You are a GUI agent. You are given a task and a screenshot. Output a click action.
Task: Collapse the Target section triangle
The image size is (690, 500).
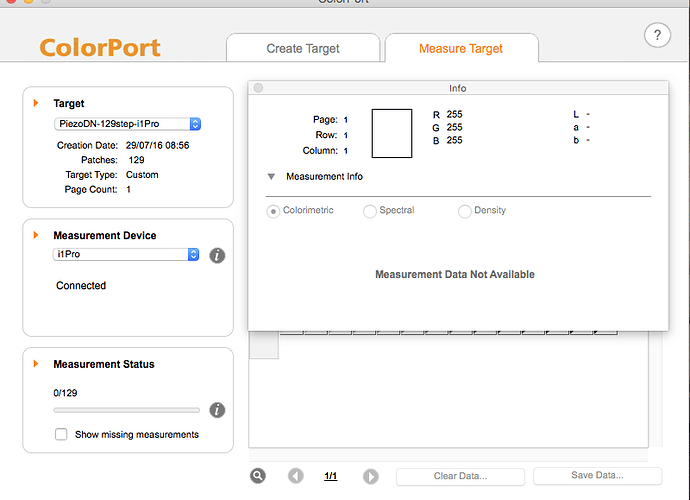point(36,103)
